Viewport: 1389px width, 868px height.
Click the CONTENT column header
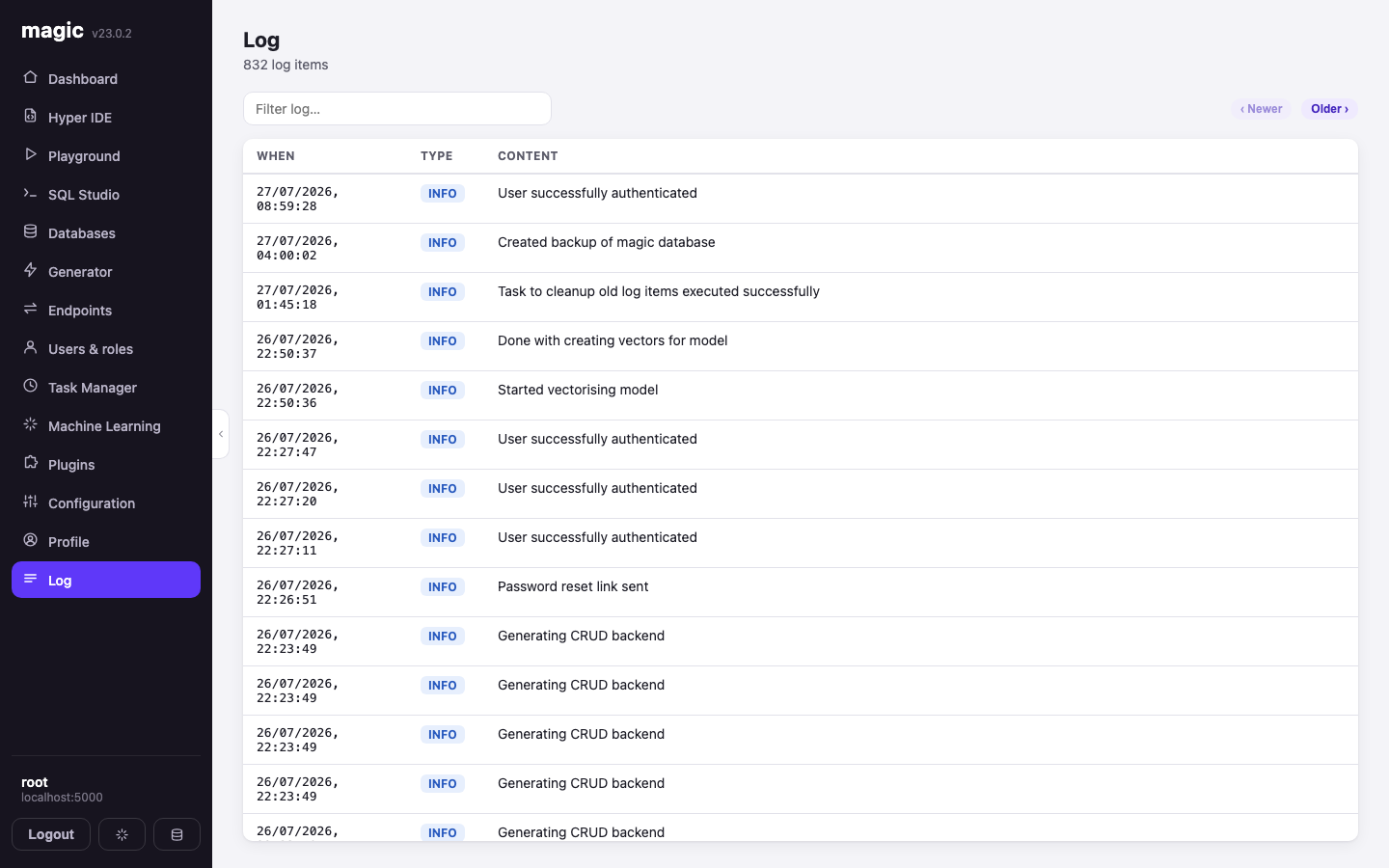528,156
